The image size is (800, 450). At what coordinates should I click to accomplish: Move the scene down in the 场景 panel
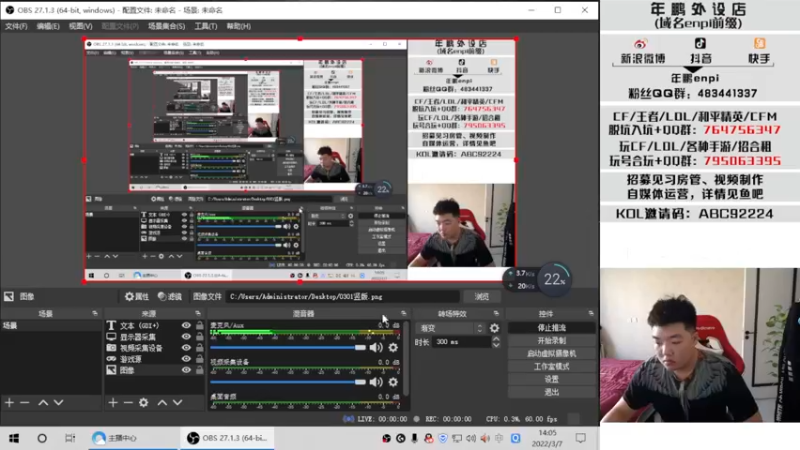click(59, 403)
